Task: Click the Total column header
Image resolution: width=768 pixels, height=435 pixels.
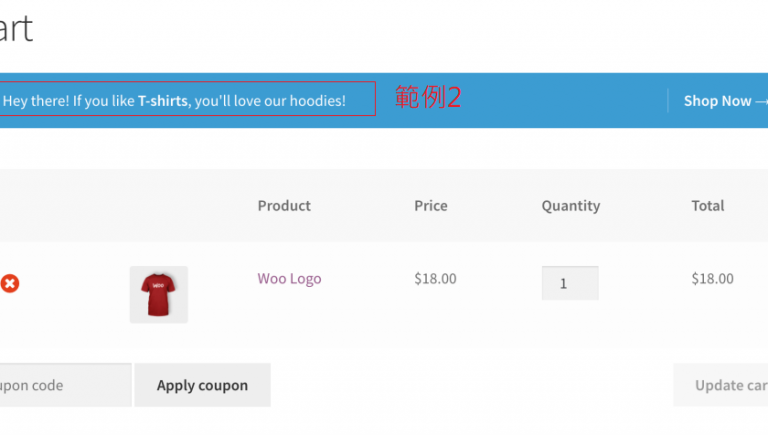Action: pos(708,206)
